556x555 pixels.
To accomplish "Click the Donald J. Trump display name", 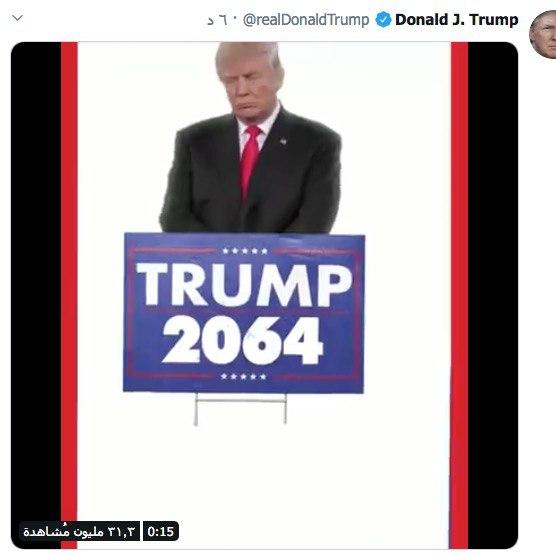I will (x=456, y=20).
